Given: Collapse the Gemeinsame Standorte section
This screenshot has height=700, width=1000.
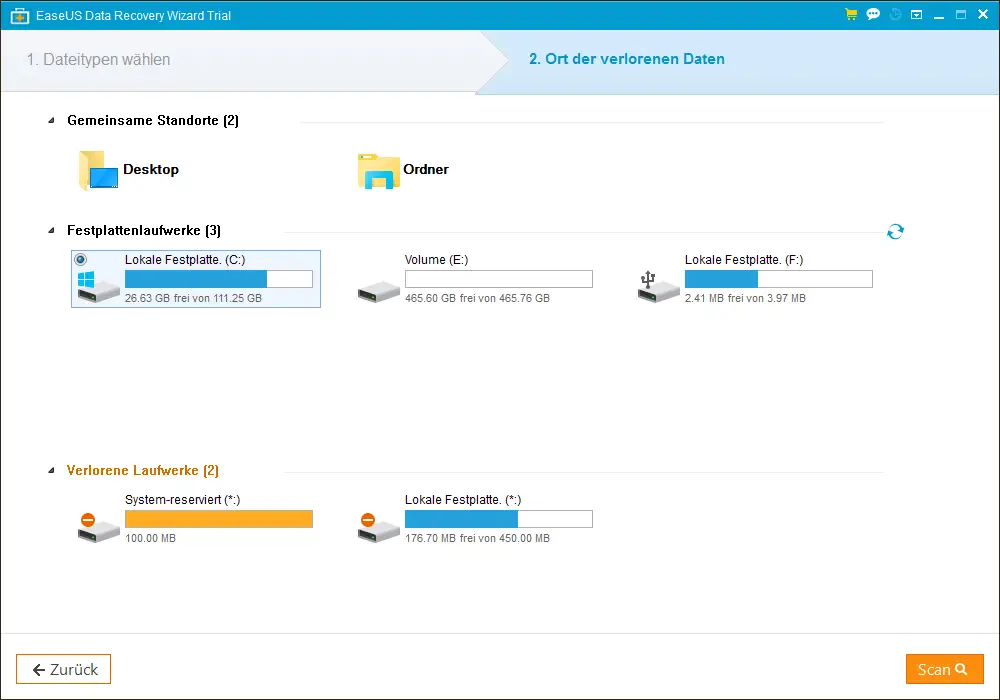Looking at the screenshot, I should click(52, 120).
